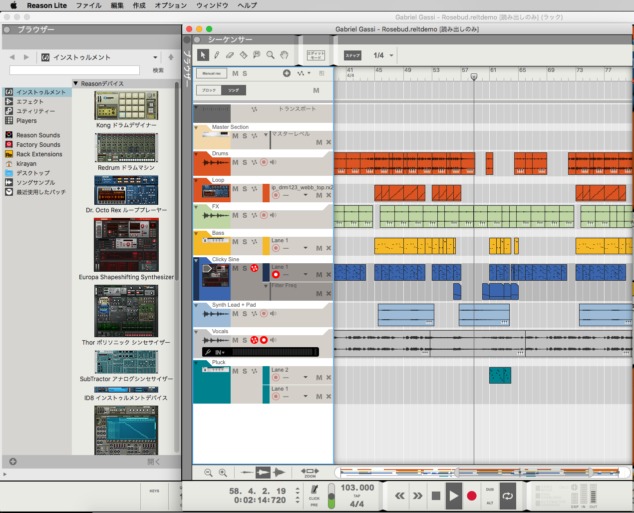Select the arrow selection tool
634x513 pixels.
click(203, 55)
